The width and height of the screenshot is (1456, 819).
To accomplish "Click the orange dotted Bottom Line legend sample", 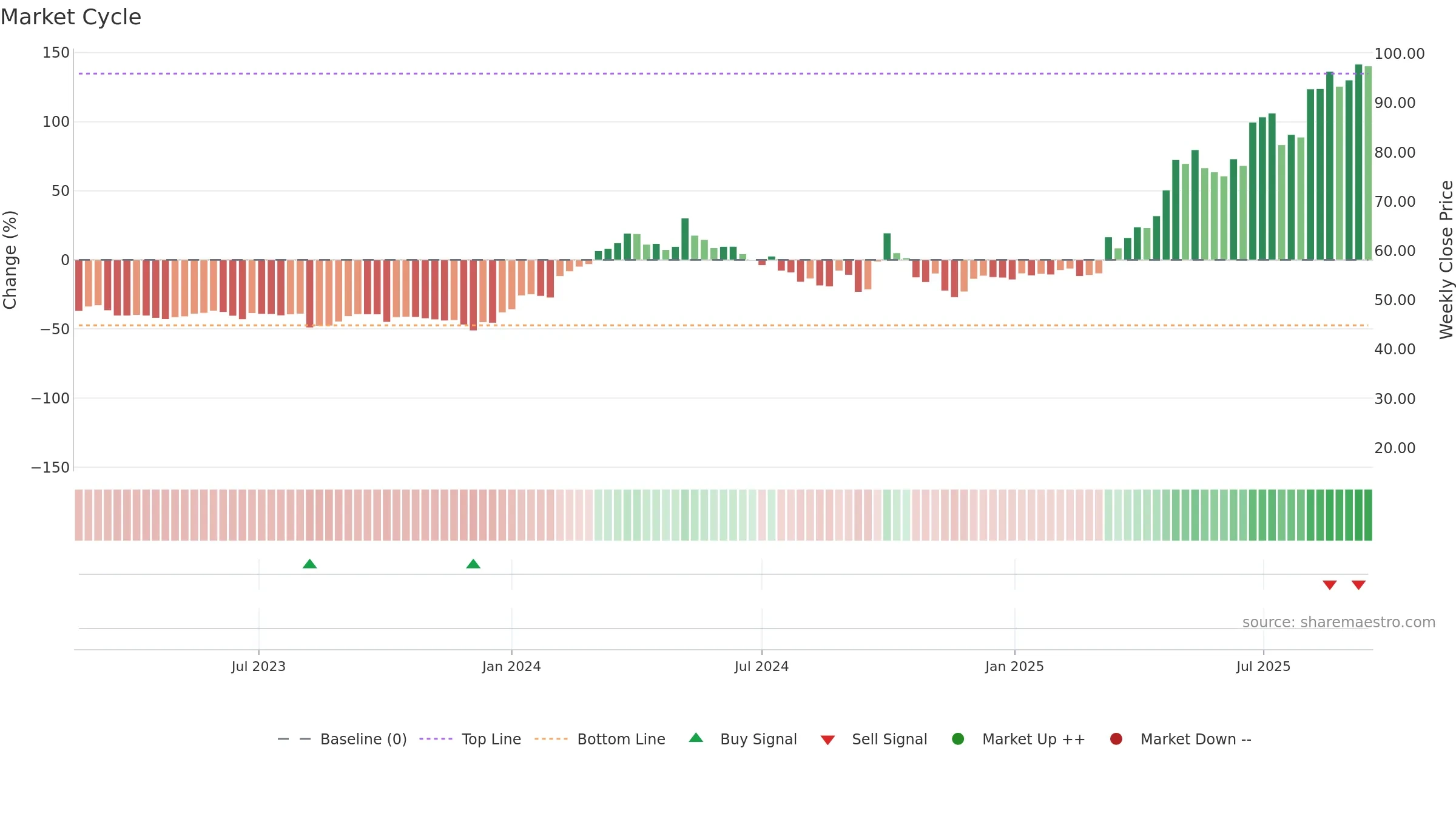I will [551, 739].
